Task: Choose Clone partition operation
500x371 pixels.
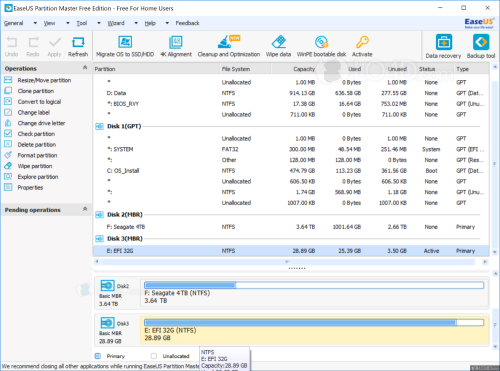Action: tap(36, 91)
